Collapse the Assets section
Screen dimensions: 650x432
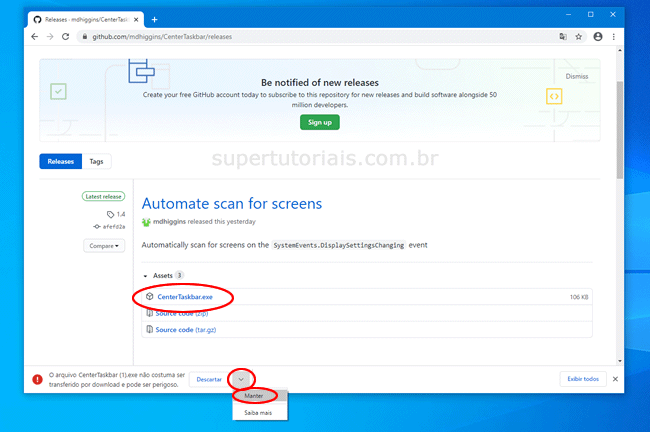[144, 275]
